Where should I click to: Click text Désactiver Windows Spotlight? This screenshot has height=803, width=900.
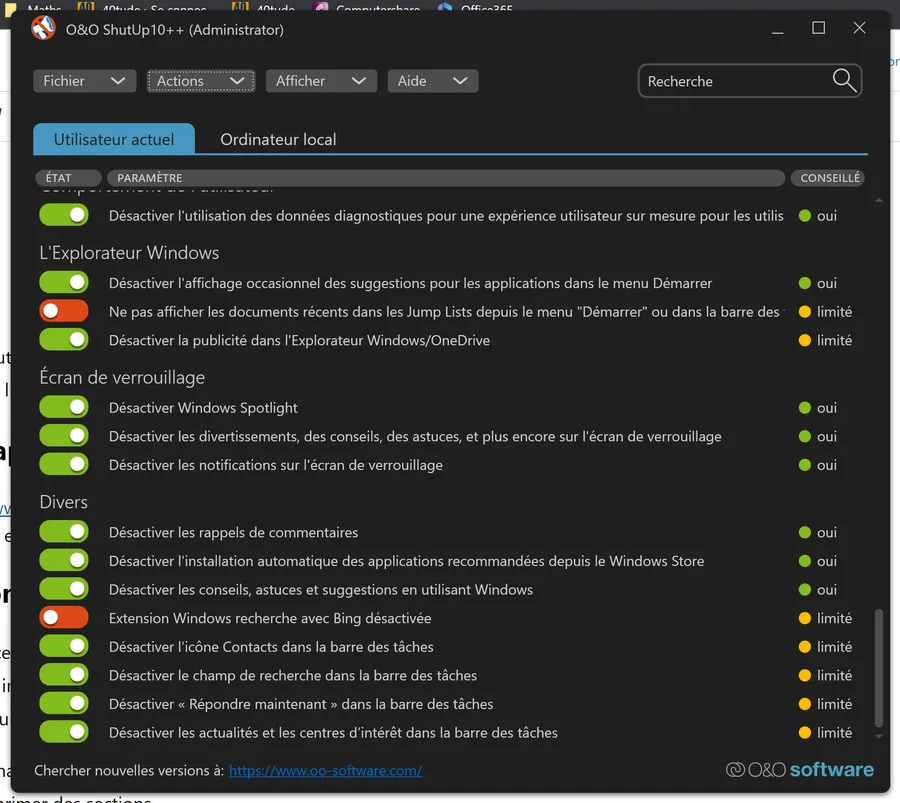[203, 408]
